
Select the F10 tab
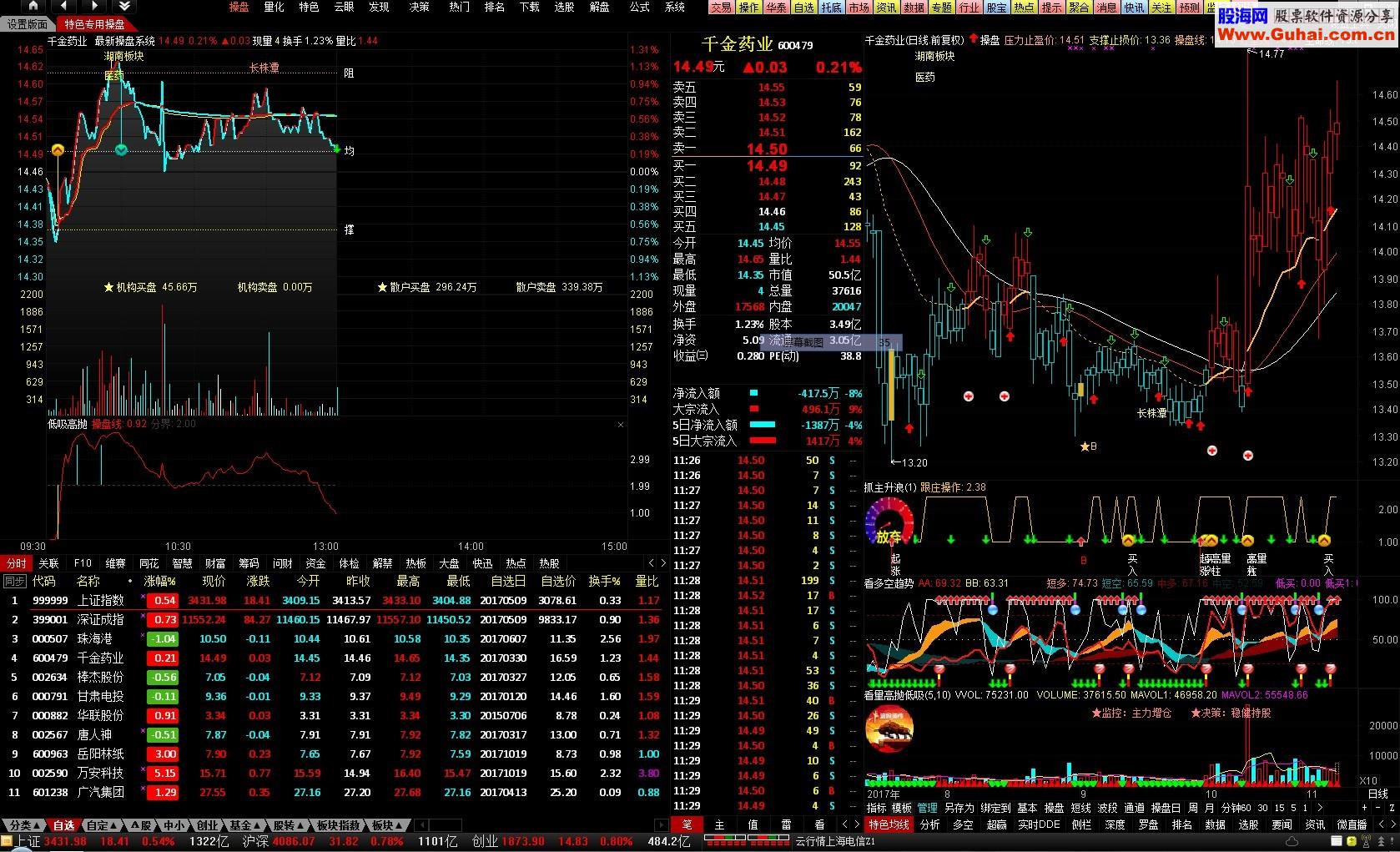[83, 563]
